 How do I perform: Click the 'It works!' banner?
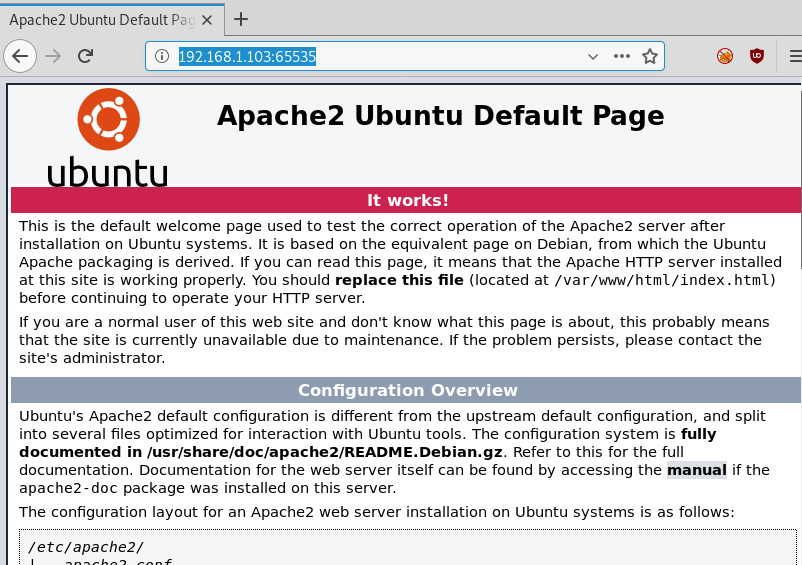[407, 200]
